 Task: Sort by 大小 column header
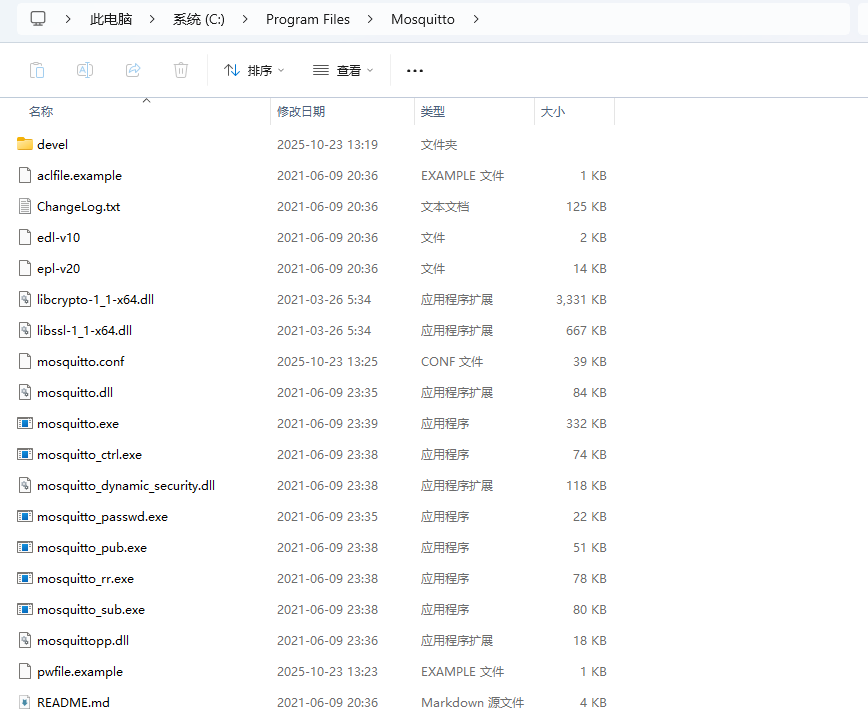(x=553, y=112)
